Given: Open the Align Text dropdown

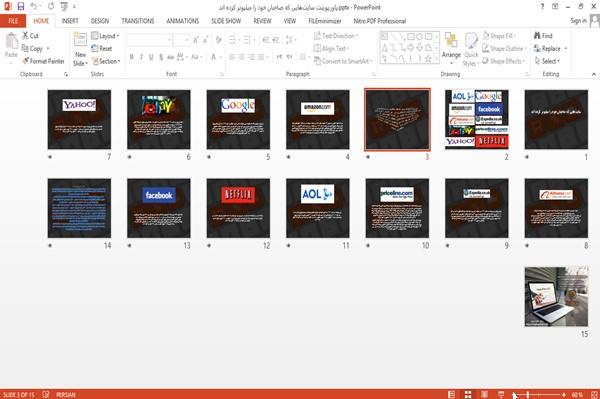Looking at the screenshot, I should pyautogui.click(x=331, y=48).
